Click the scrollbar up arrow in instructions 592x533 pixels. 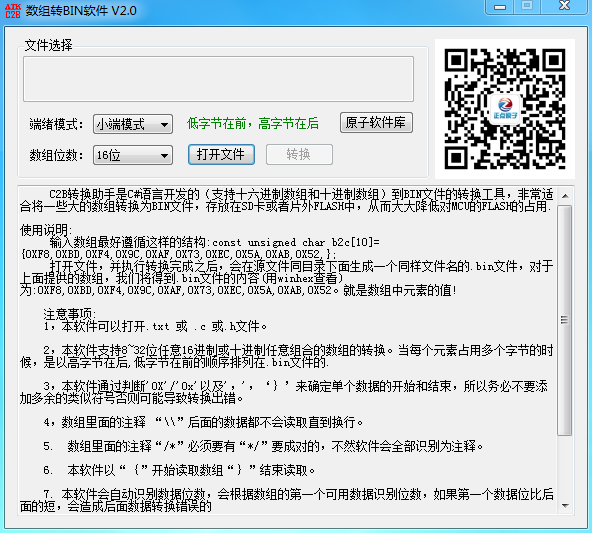pyautogui.click(x=565, y=196)
